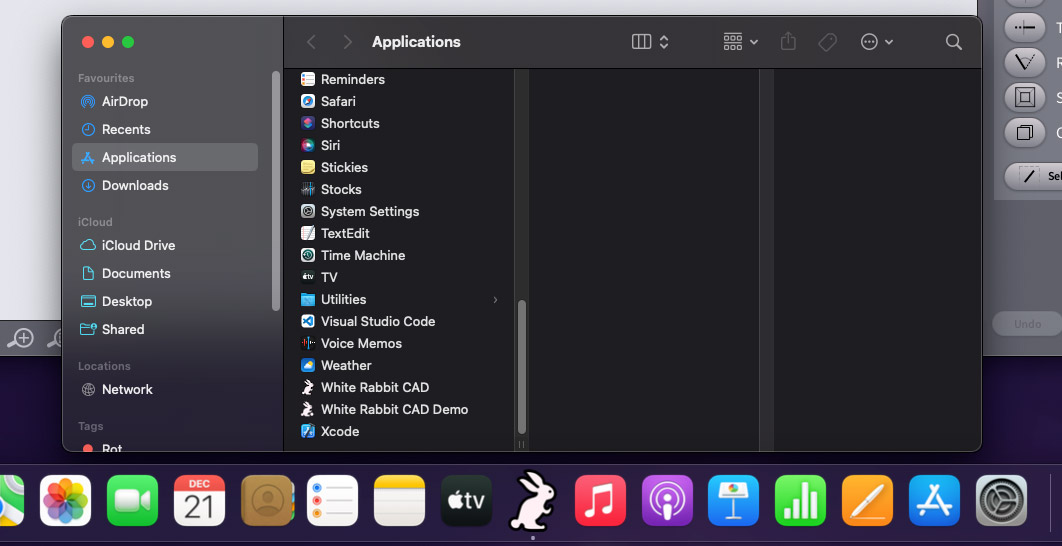Image resolution: width=1062 pixels, height=546 pixels.
Task: Open Recents in sidebar
Action: click(x=165, y=129)
